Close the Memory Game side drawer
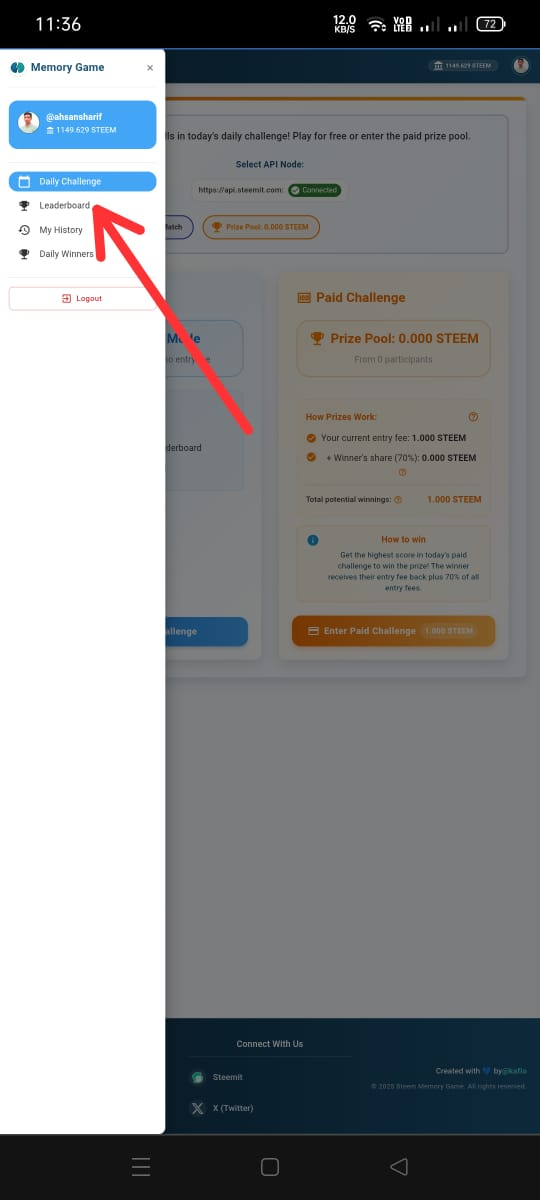 [x=150, y=68]
